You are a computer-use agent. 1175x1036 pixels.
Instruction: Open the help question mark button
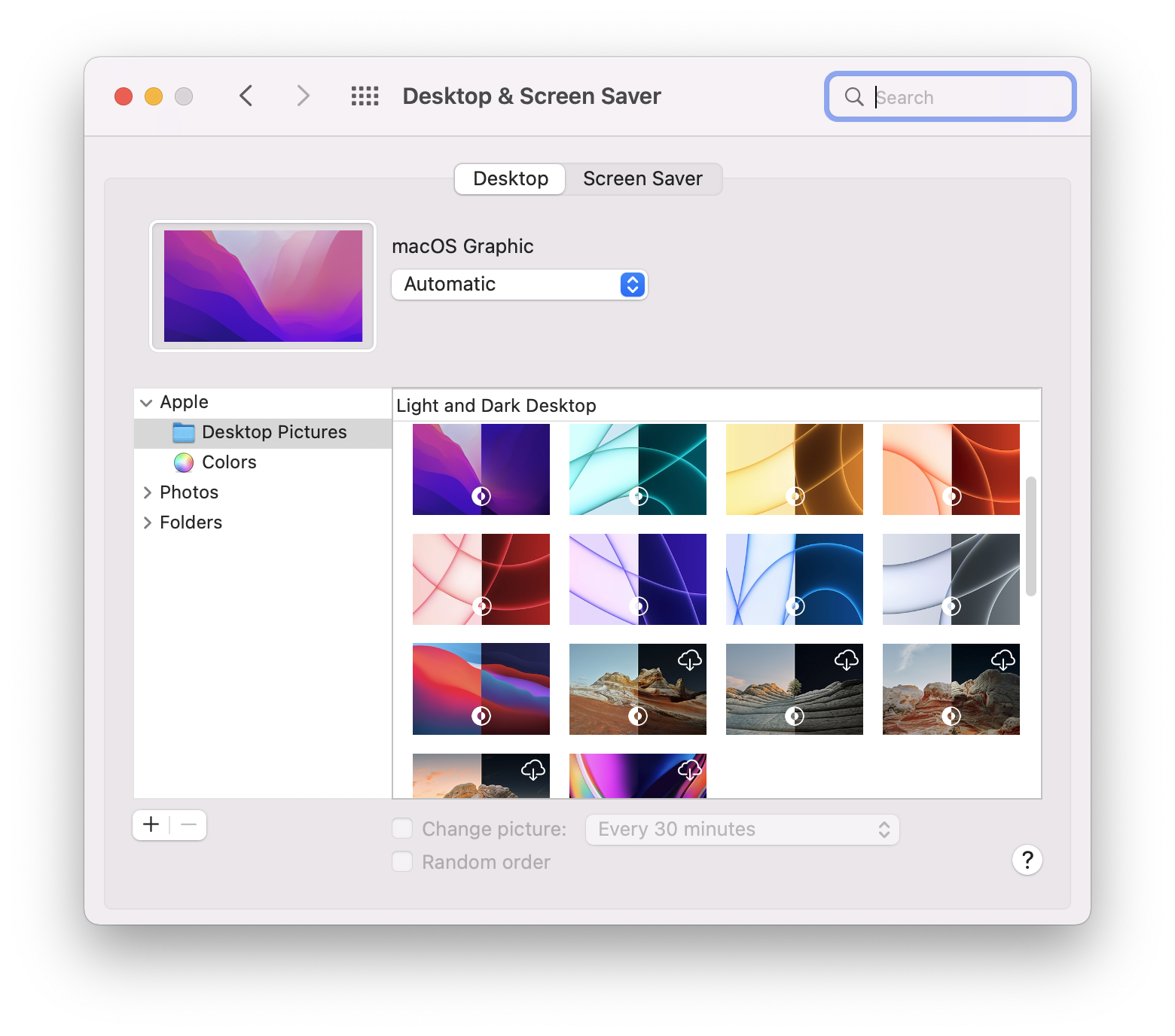(1027, 860)
